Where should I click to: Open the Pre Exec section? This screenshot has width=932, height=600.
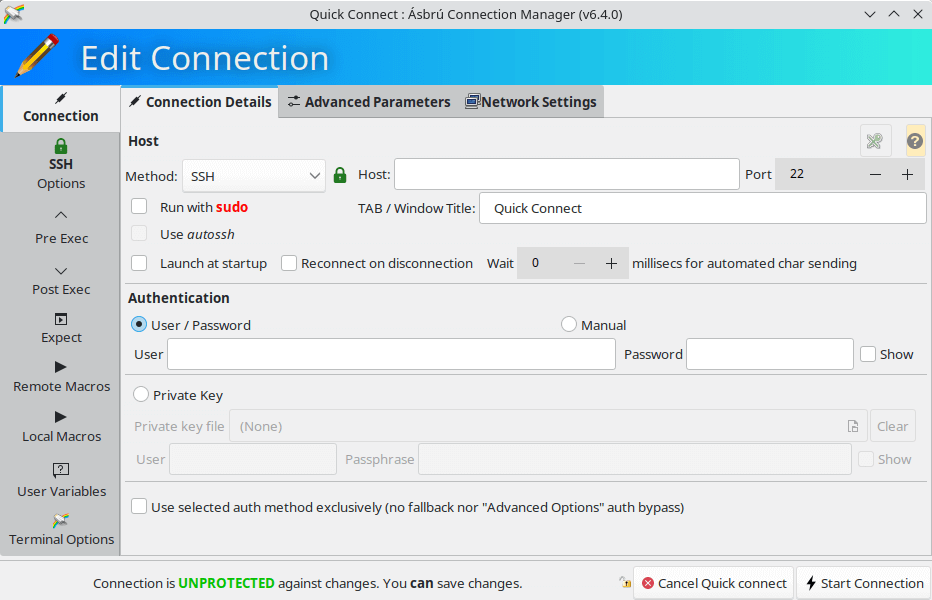(61, 228)
